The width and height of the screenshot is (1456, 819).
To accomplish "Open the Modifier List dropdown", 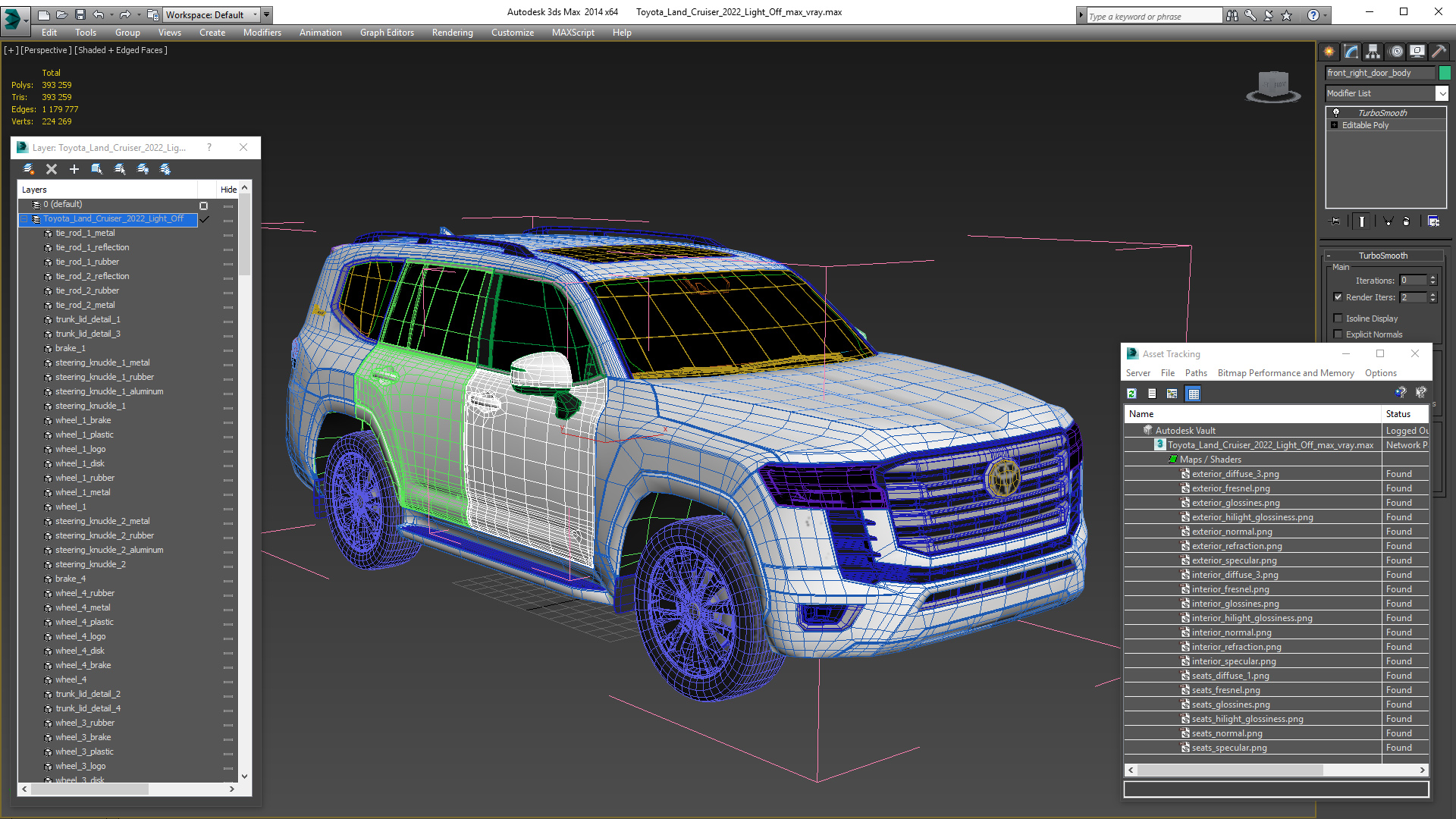I will 1442,93.
